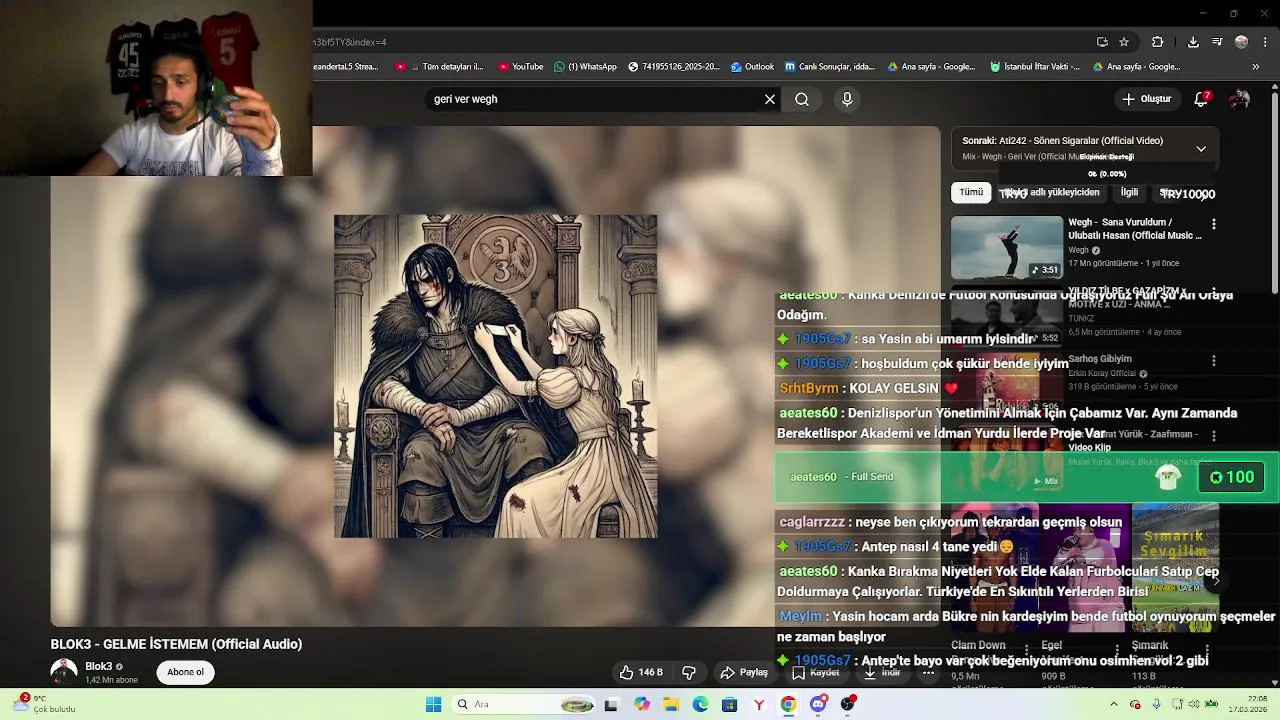Open Yandex browser from taskbar
The height and width of the screenshot is (720, 1280).
(x=759, y=704)
